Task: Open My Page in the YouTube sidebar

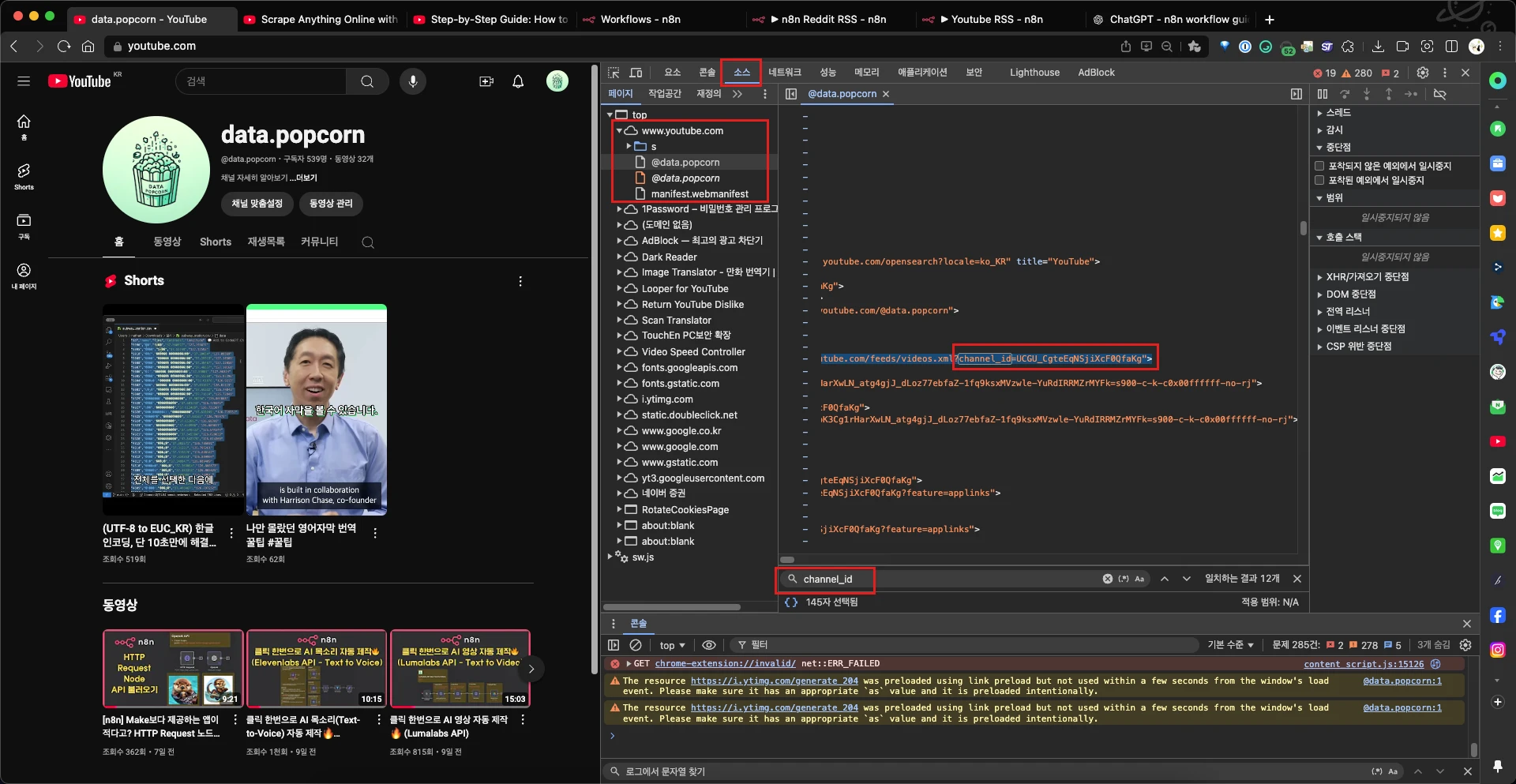Action: 24,276
